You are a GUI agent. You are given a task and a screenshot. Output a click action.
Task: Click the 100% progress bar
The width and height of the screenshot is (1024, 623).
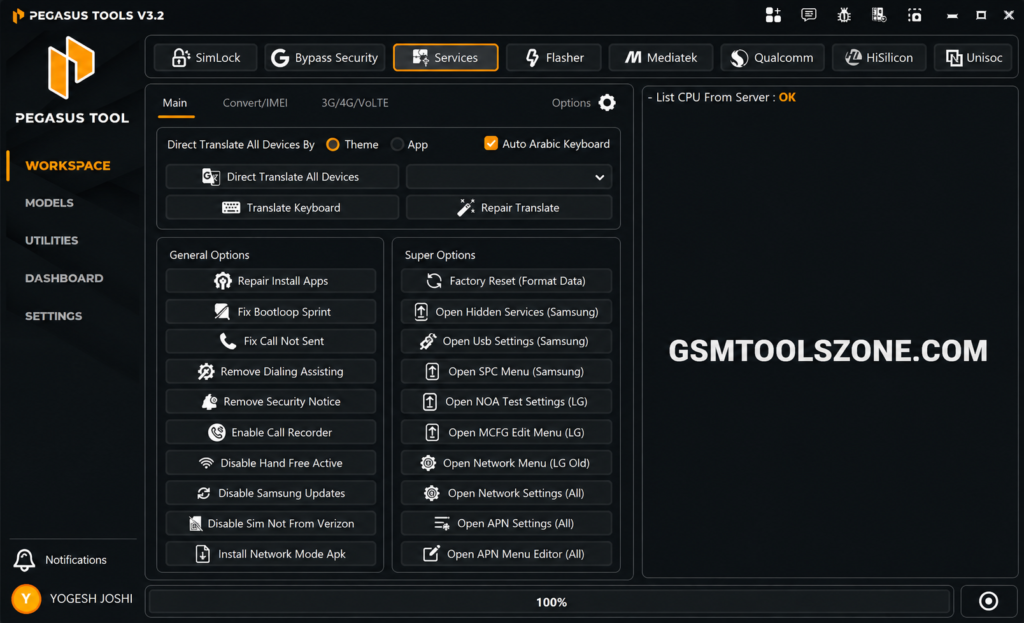[x=550, y=602]
